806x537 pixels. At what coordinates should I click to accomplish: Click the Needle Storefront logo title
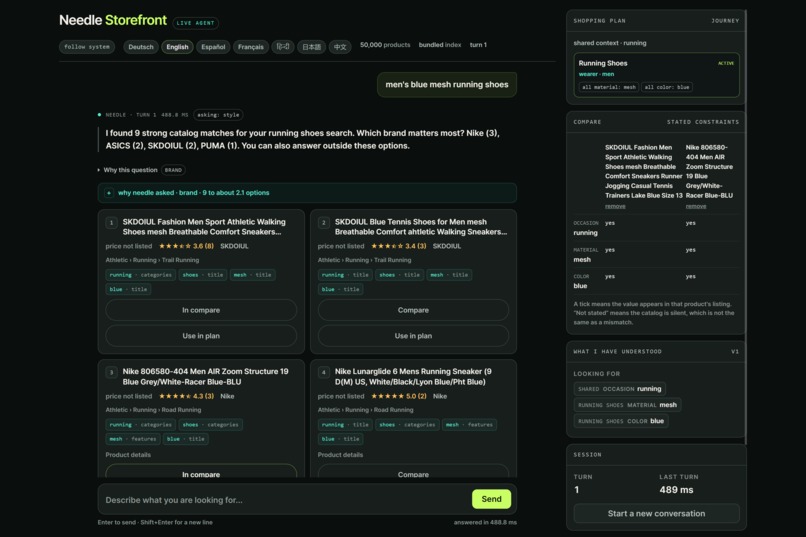(113, 21)
